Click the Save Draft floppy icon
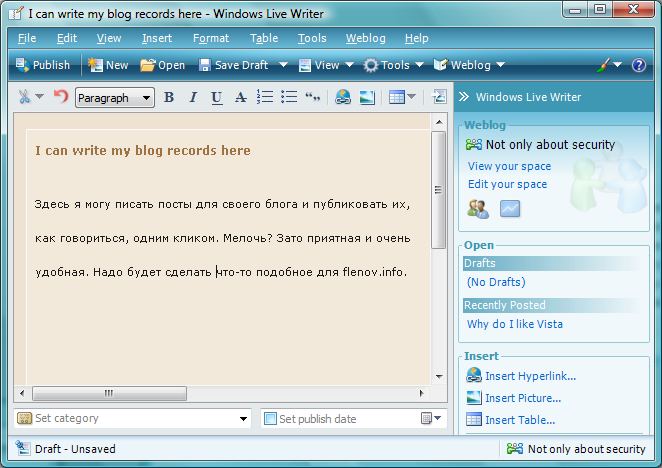 coord(205,65)
